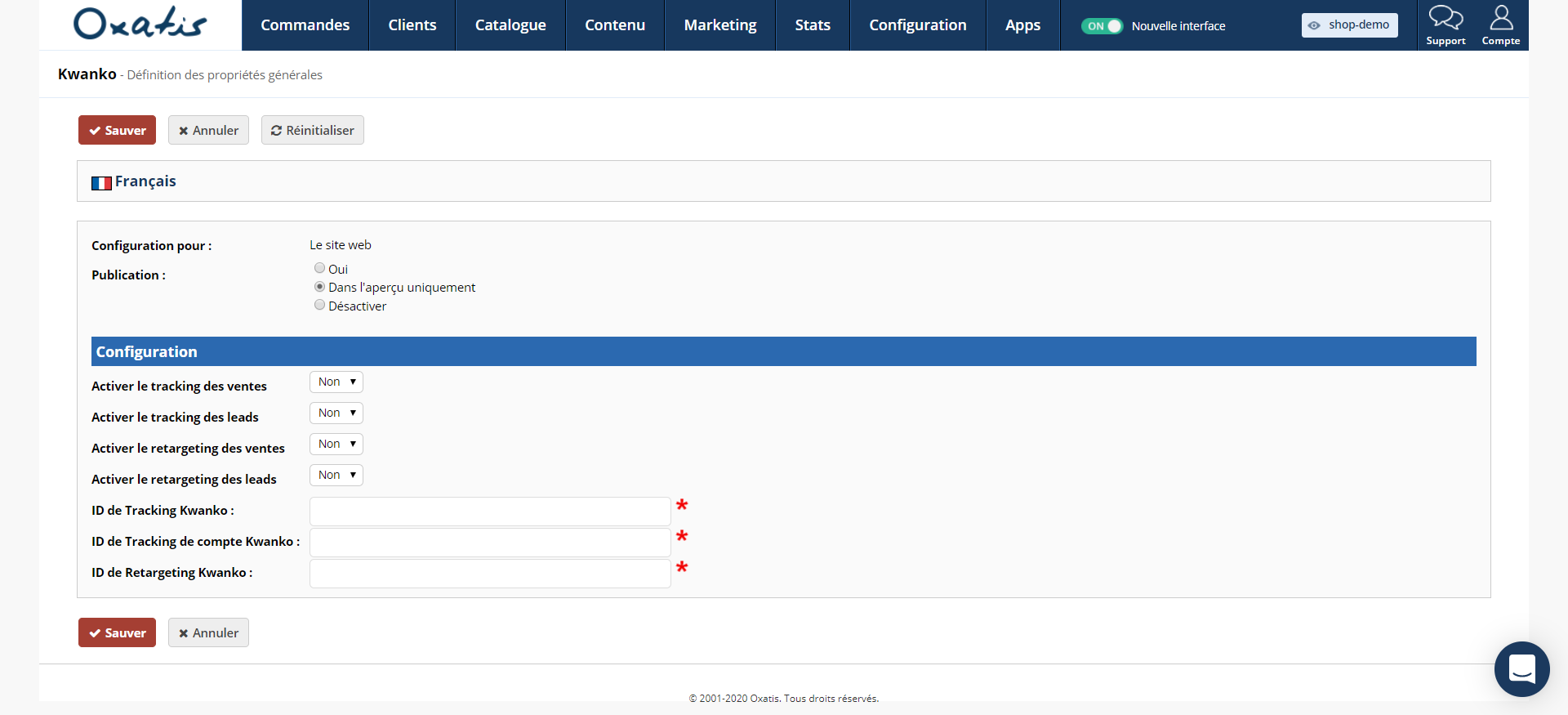
Task: Focus the ID de Tracking Kwanko field
Action: pos(490,512)
